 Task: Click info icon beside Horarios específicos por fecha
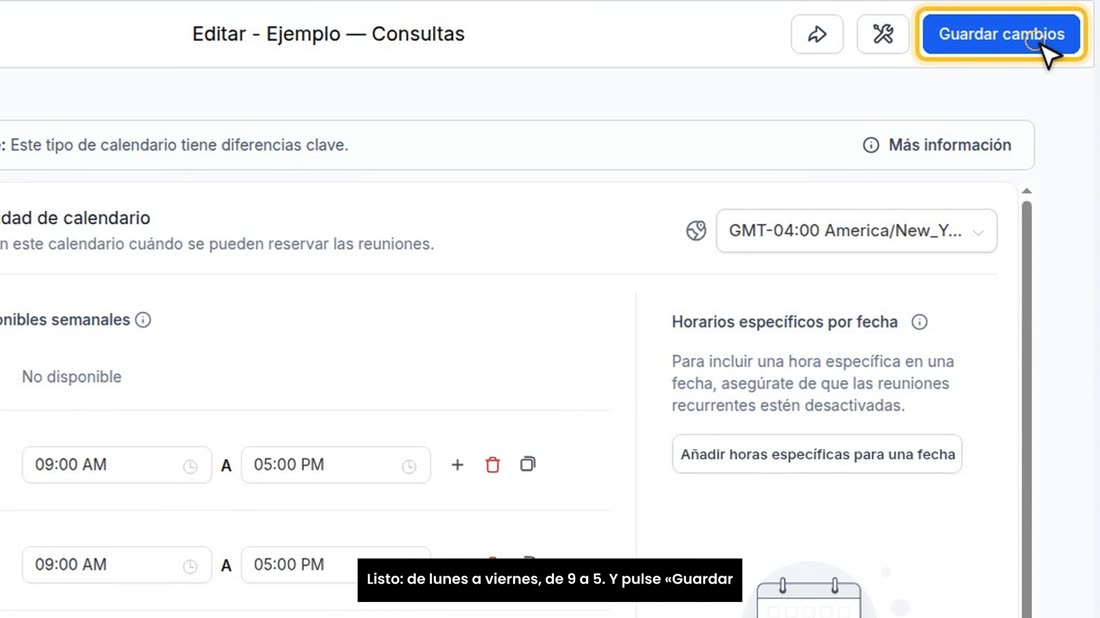tap(919, 322)
